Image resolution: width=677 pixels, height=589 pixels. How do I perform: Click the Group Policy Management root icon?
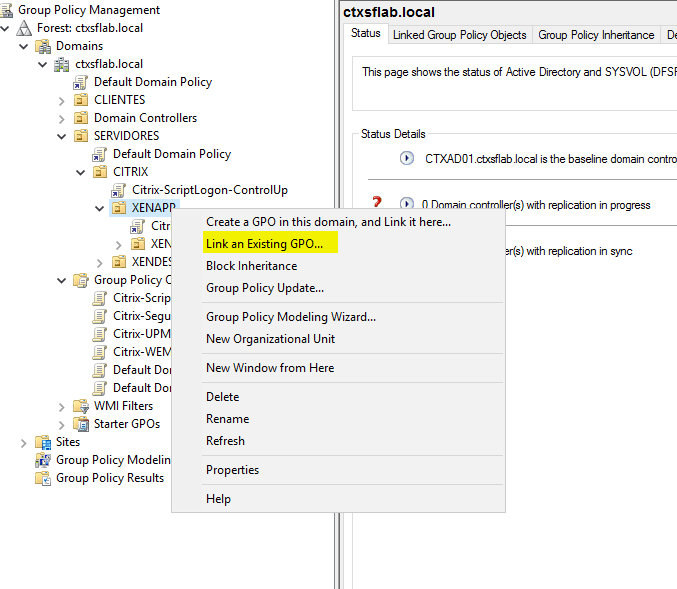coord(6,10)
